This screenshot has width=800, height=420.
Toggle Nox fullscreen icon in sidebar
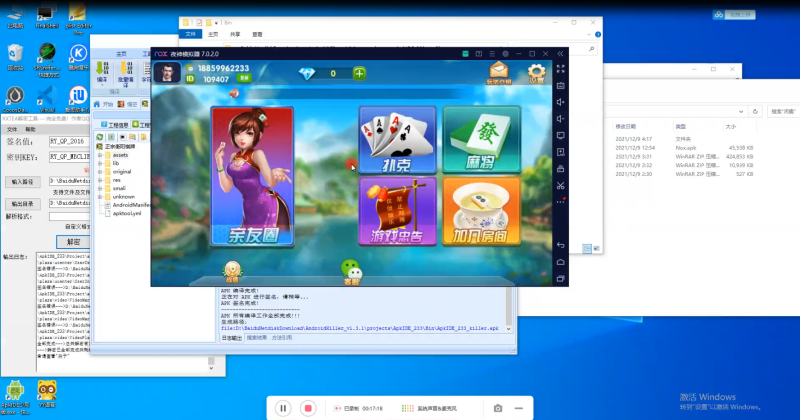tap(560, 69)
